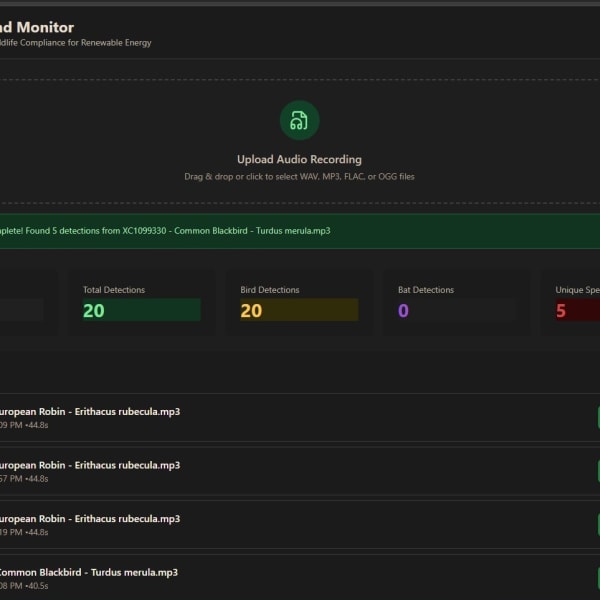Click the 'Bird Detections' label
Image resolution: width=600 pixels, height=600 pixels.
pyautogui.click(x=270, y=290)
